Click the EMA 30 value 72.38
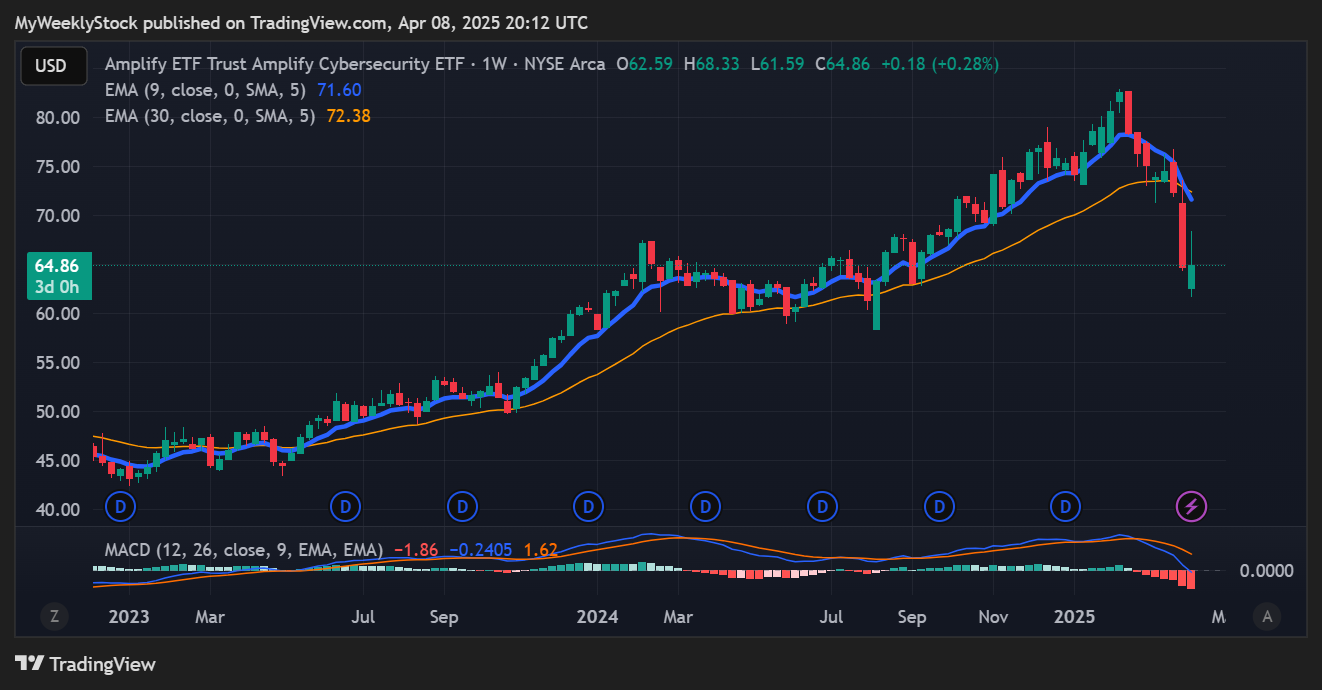Viewport: 1322px width, 690px height. (349, 116)
